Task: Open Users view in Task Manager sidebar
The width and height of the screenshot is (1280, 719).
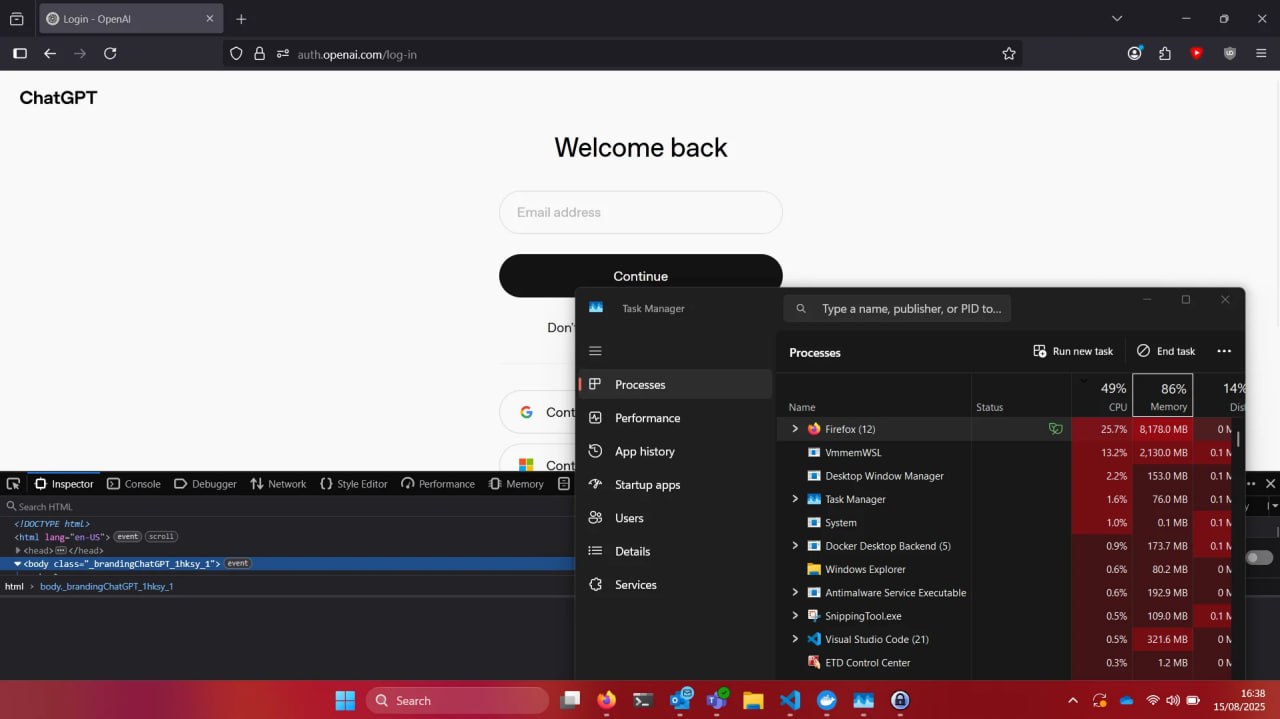Action: pyautogui.click(x=628, y=517)
